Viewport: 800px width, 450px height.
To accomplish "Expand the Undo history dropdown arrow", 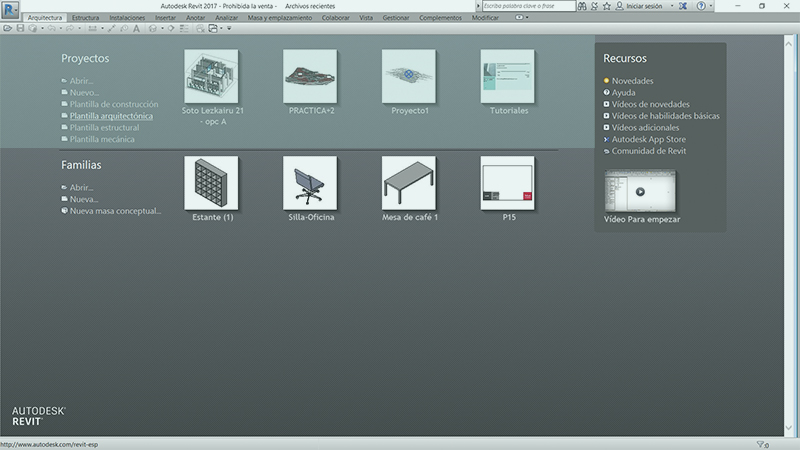I will pyautogui.click(x=61, y=29).
